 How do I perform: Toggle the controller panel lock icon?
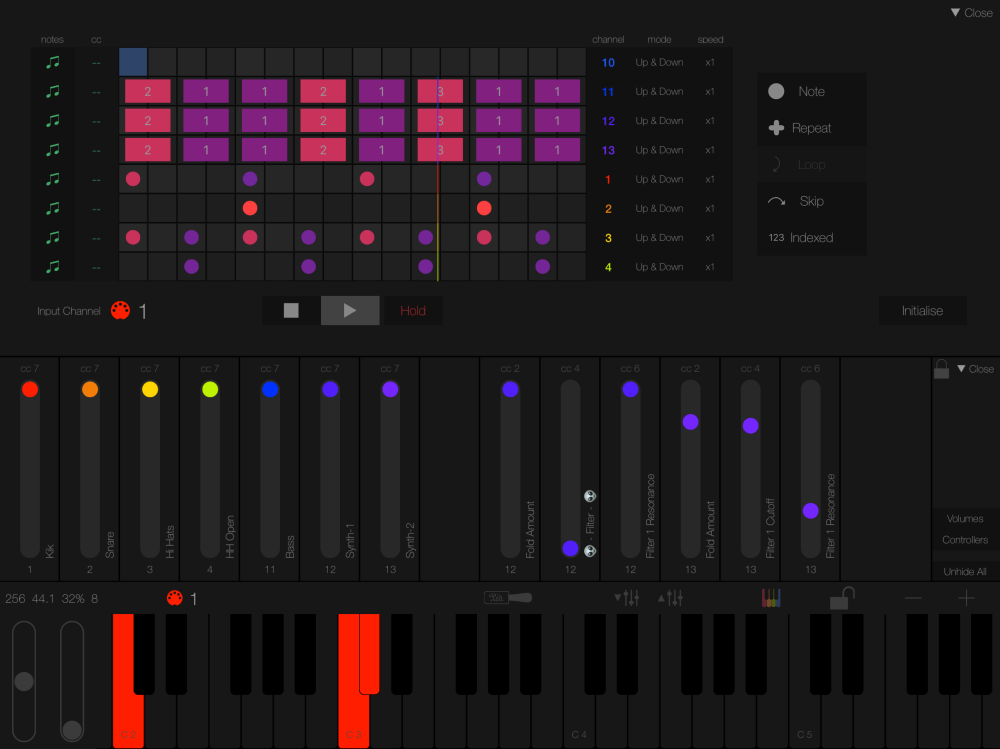(941, 369)
